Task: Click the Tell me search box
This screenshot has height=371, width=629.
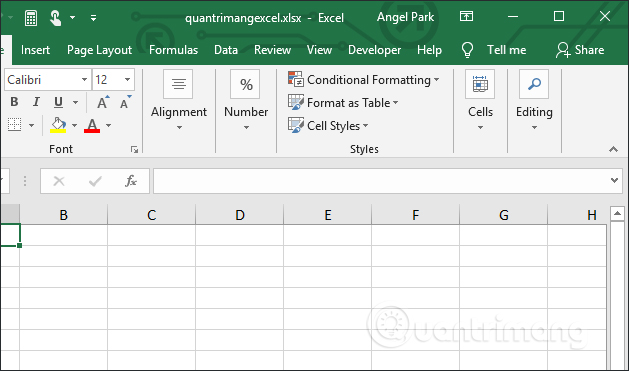Action: pos(506,50)
